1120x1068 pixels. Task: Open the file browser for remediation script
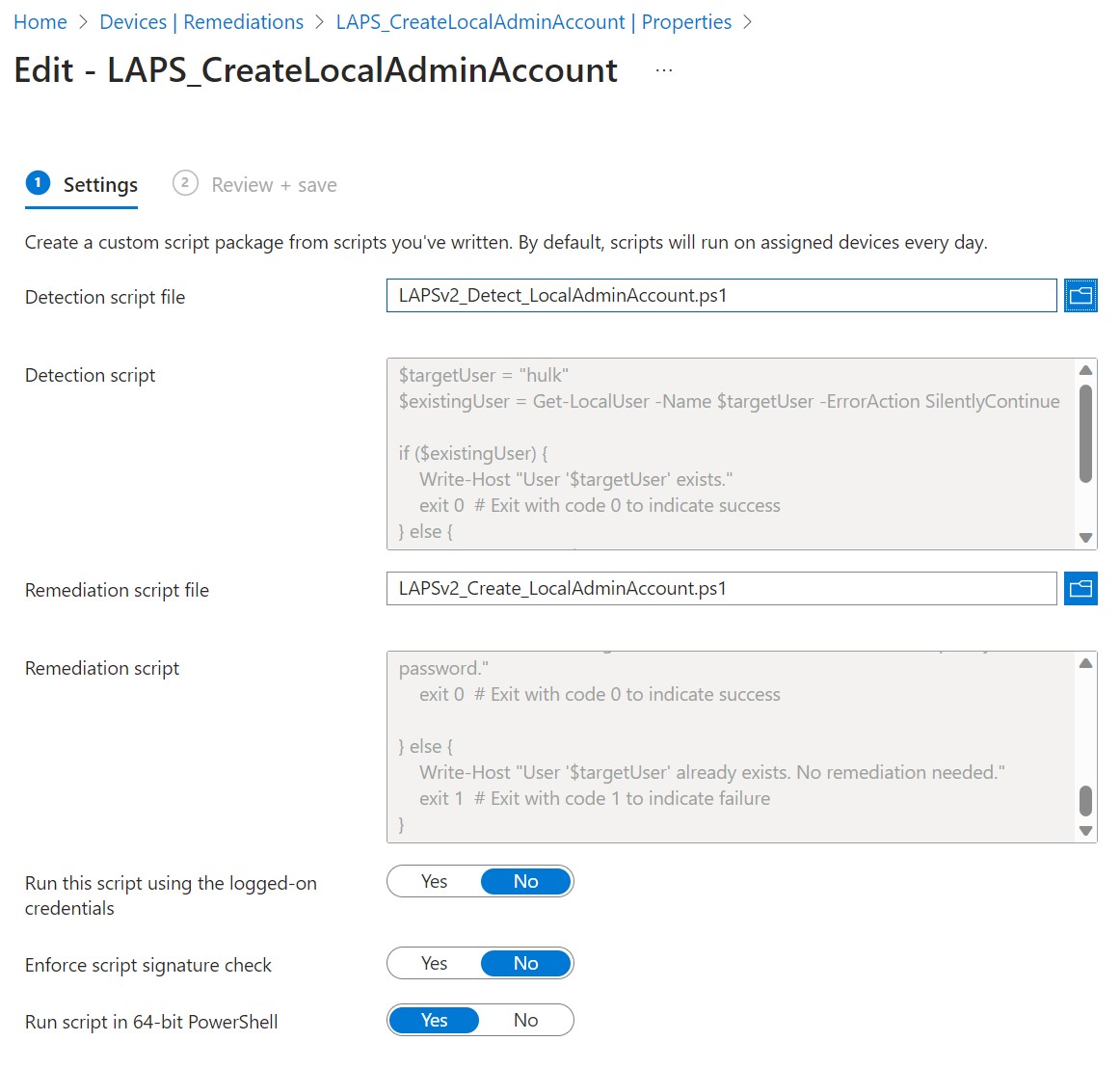[x=1080, y=588]
